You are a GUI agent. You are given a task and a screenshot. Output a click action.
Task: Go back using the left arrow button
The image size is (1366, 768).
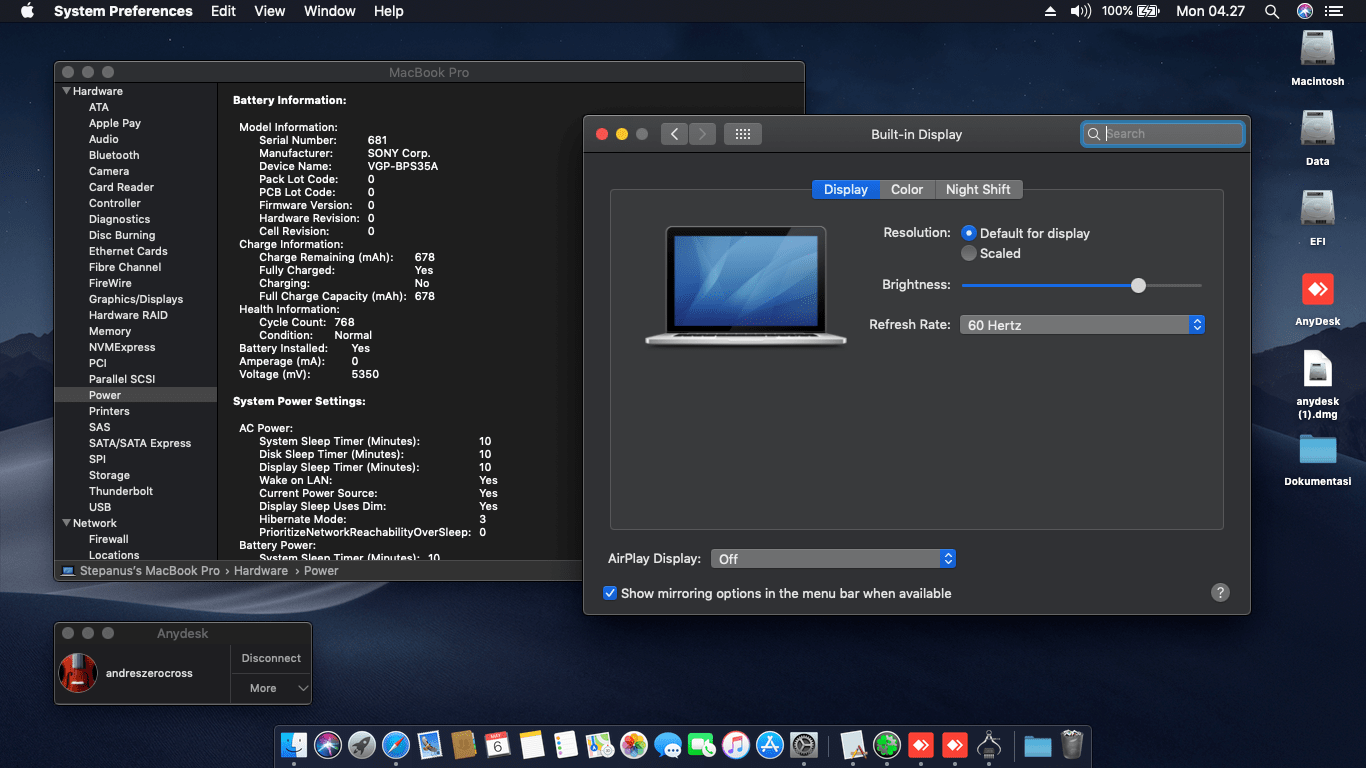pos(675,134)
